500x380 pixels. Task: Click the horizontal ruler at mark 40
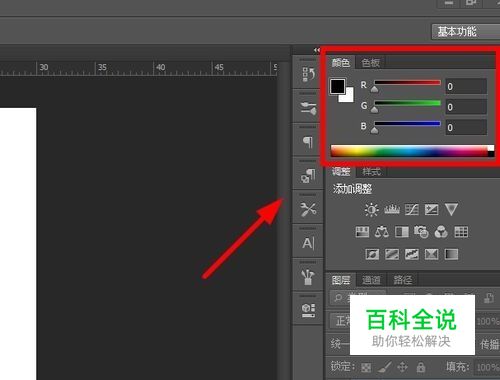point(160,68)
